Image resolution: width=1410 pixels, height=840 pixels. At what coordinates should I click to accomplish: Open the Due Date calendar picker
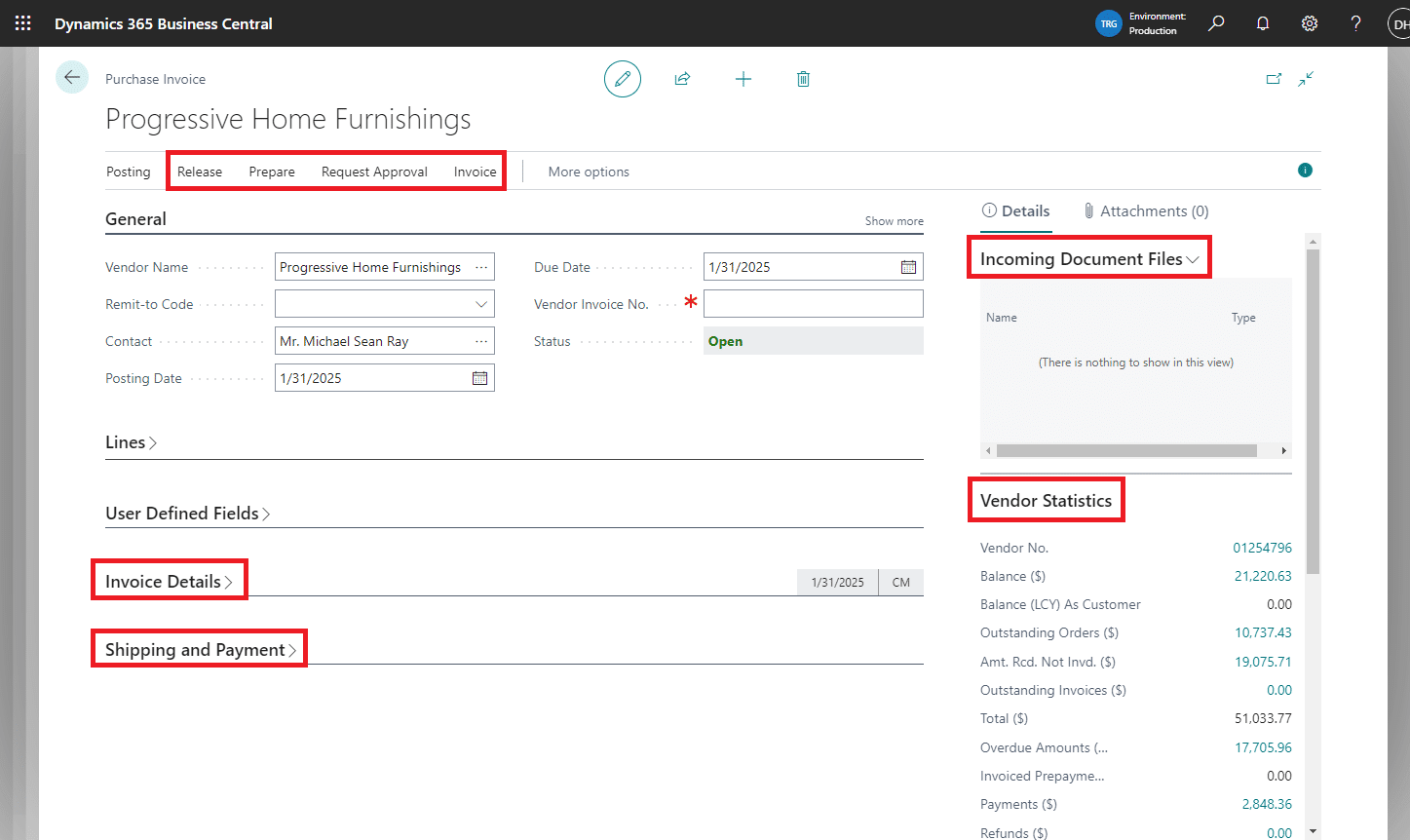click(908, 267)
